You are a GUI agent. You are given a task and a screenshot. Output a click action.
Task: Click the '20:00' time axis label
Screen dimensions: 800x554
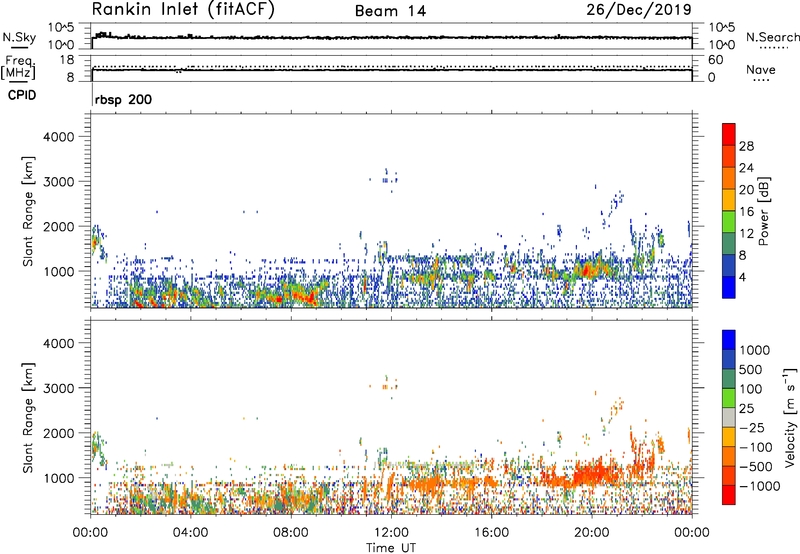592,533
